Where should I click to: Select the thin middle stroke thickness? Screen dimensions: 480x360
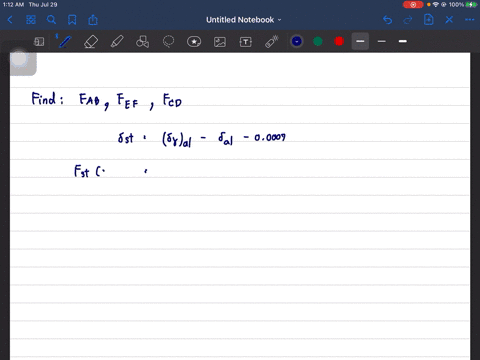coord(382,41)
